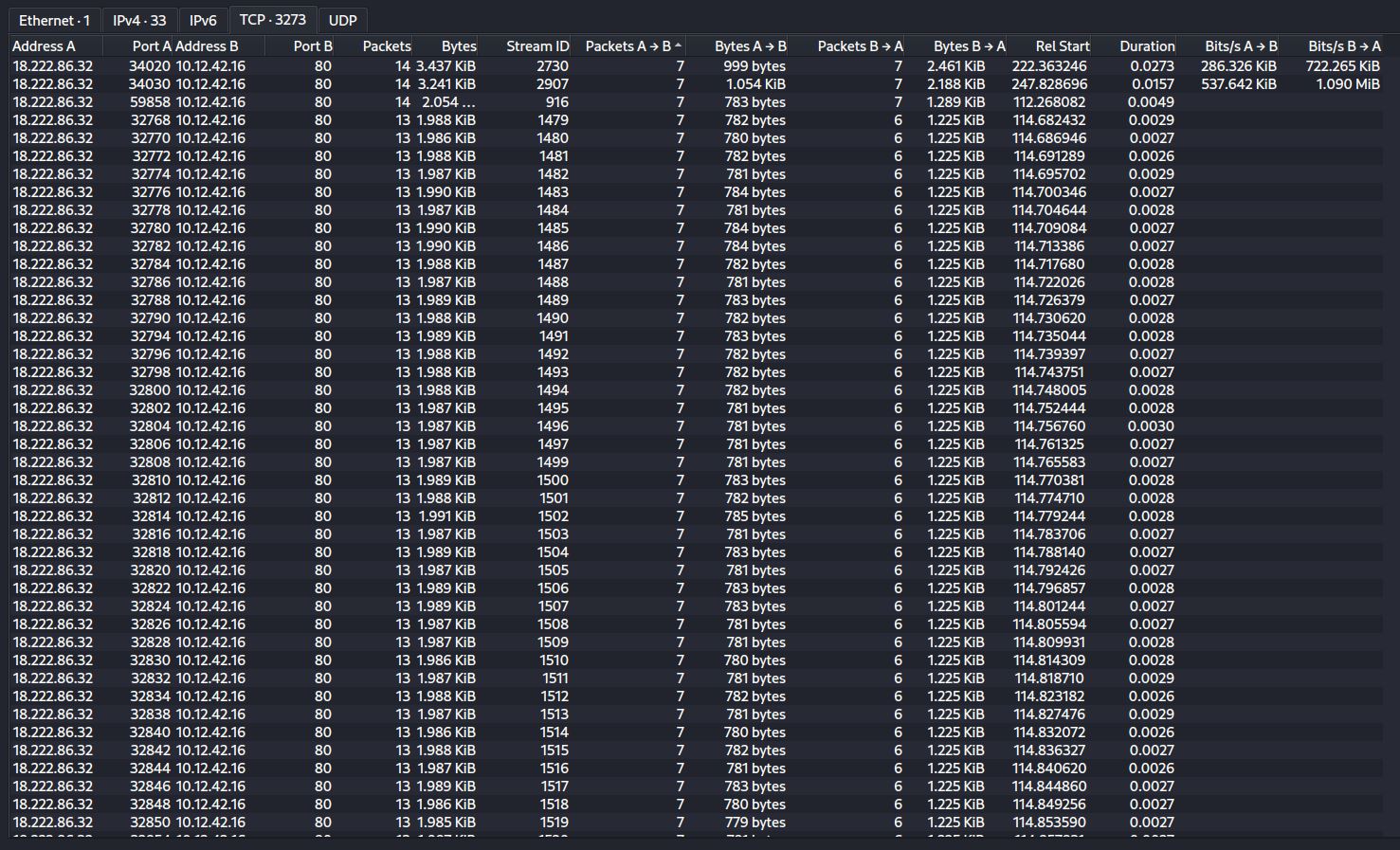Click the 1.991 KiB bytes cell
The height and width of the screenshot is (850, 1400).
click(x=447, y=516)
